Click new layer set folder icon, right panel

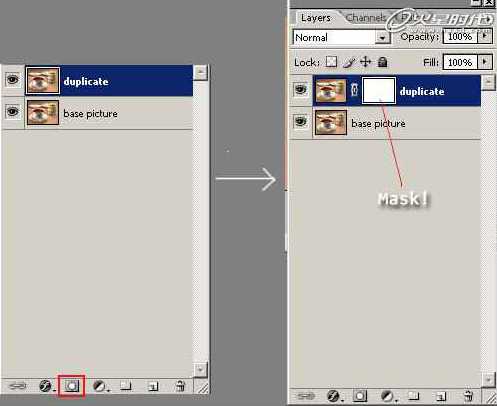click(414, 396)
